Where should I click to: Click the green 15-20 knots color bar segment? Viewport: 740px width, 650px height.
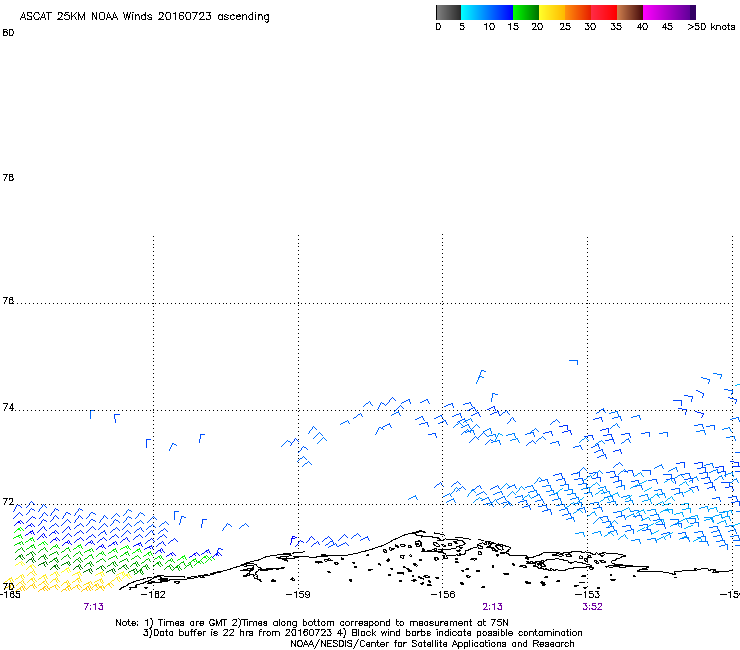pos(526,12)
